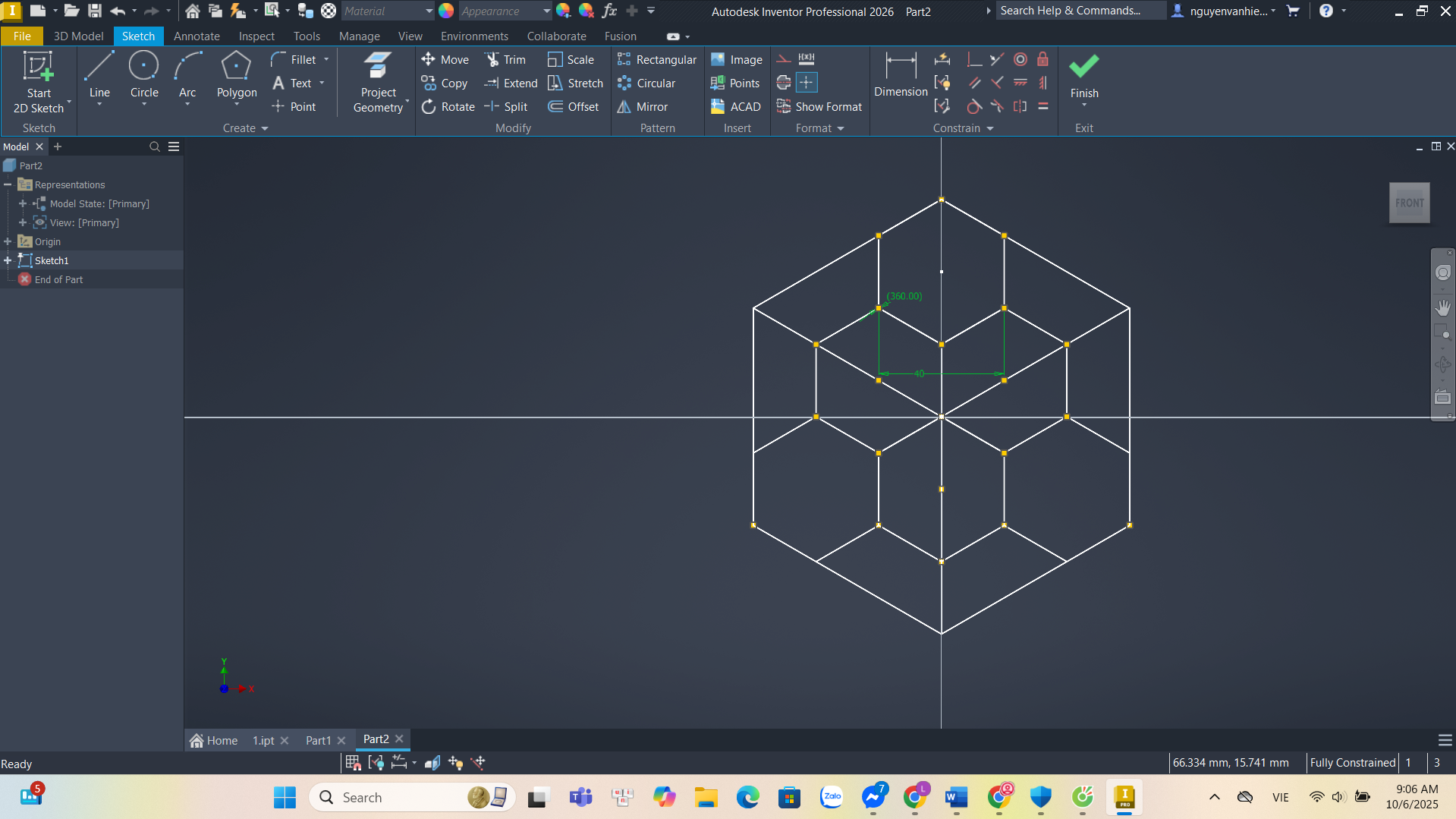Click the Appearance color wheel icon
The width and height of the screenshot is (1456, 819).
pyautogui.click(x=446, y=11)
